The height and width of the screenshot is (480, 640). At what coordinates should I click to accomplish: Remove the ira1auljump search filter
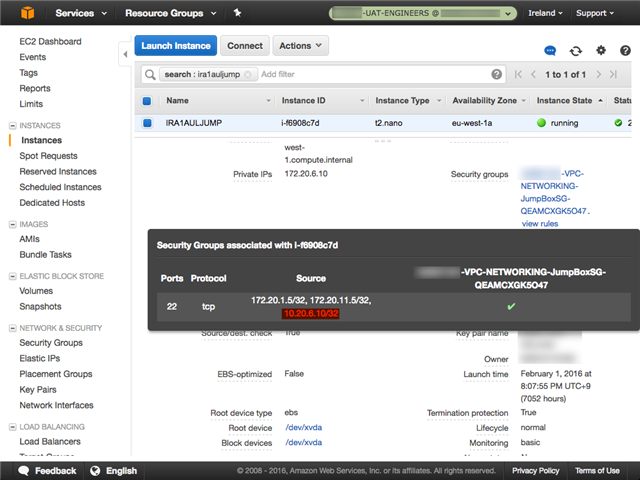247,75
